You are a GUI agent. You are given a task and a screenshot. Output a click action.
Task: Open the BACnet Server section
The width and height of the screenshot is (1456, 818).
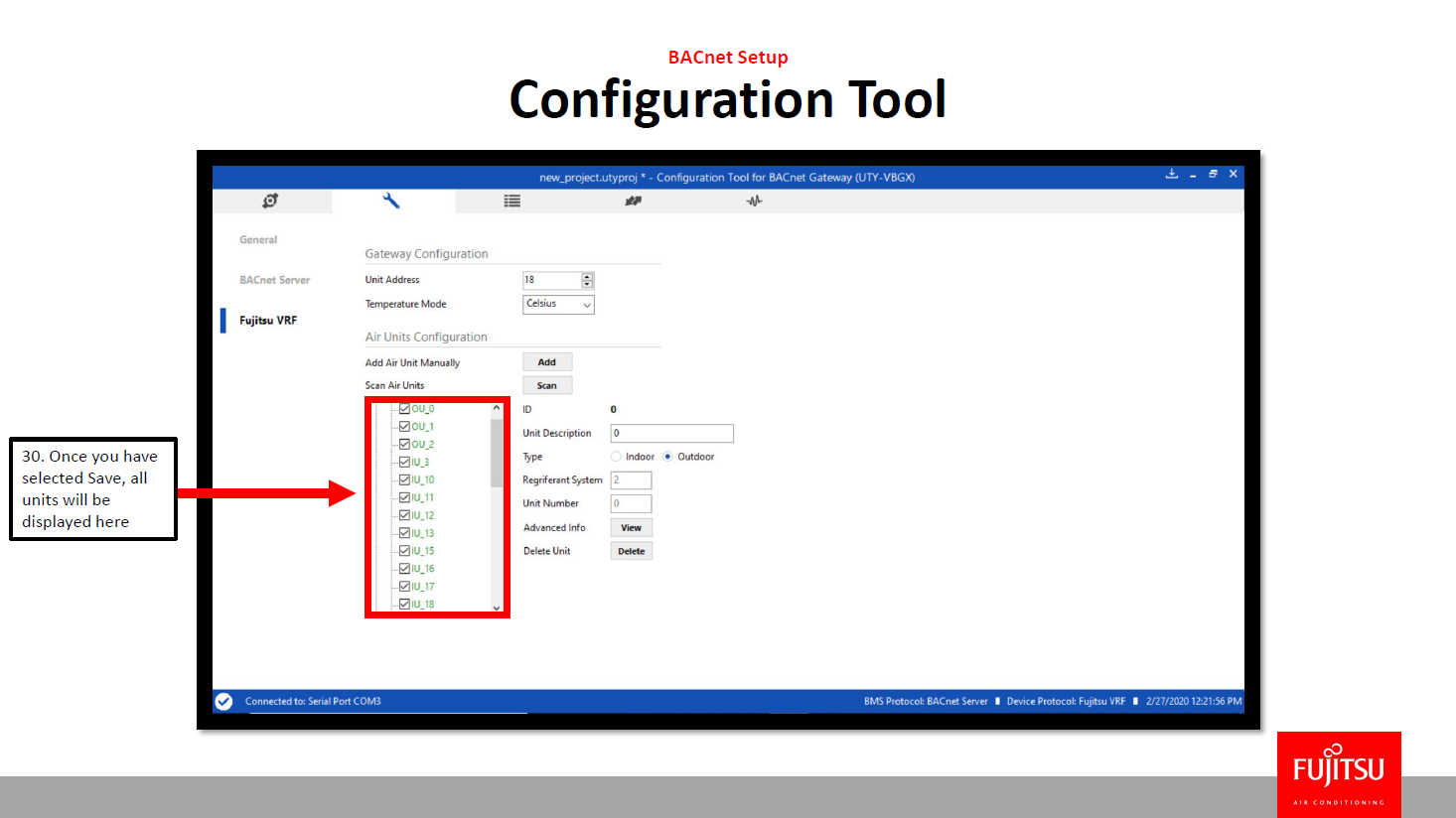point(275,280)
